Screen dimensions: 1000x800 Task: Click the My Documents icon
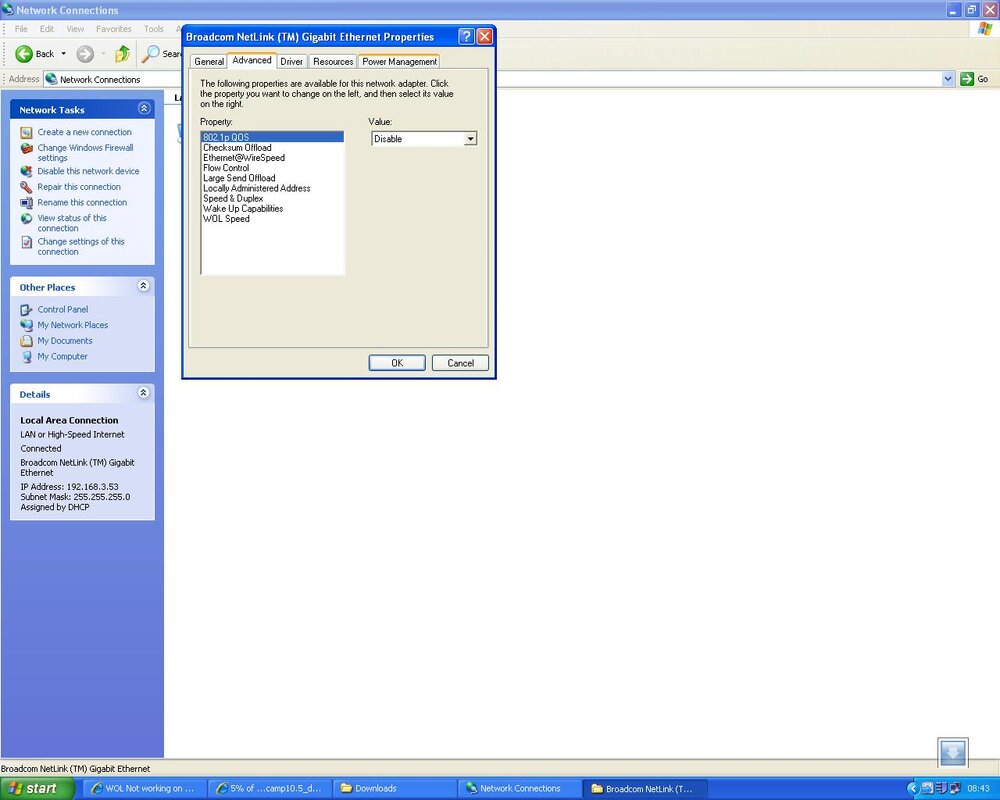click(x=26, y=341)
